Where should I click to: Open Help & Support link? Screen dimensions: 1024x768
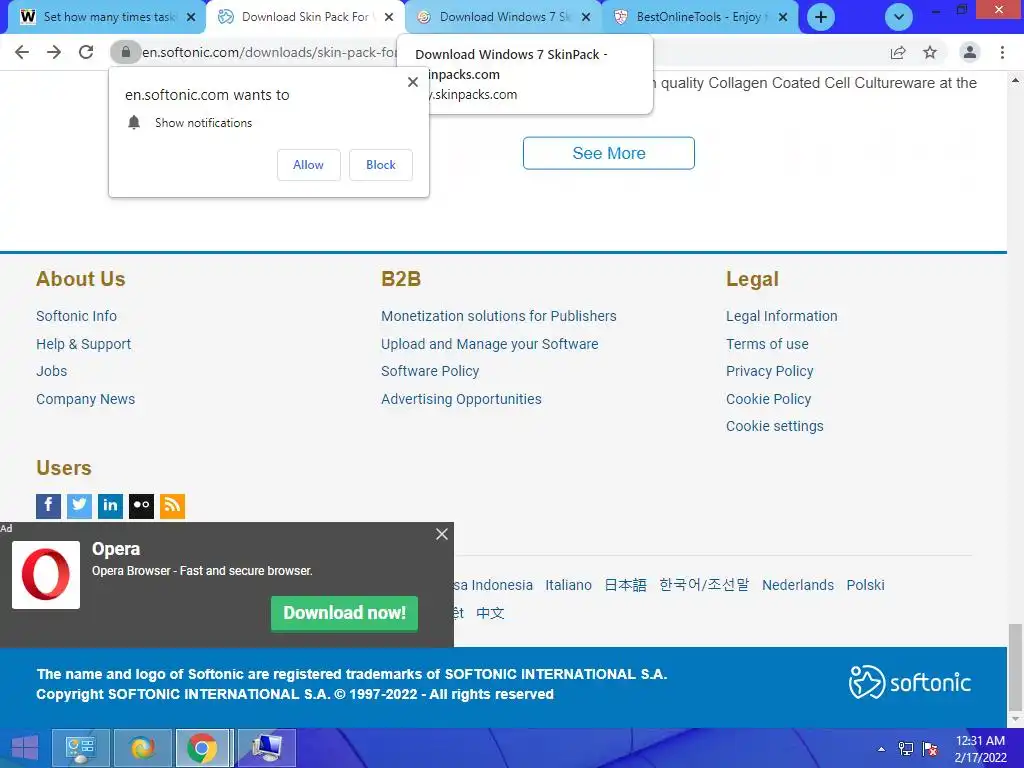coord(84,344)
